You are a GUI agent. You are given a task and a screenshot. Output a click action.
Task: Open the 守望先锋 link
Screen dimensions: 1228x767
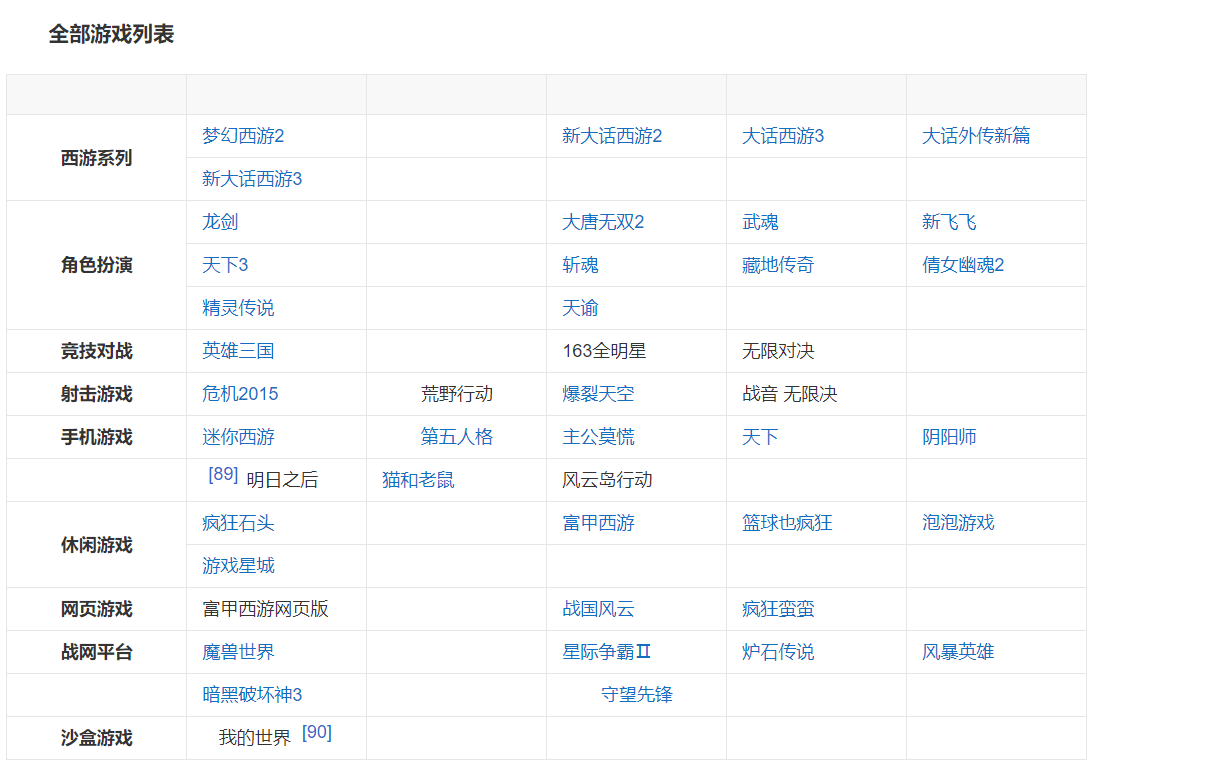pyautogui.click(x=637, y=695)
